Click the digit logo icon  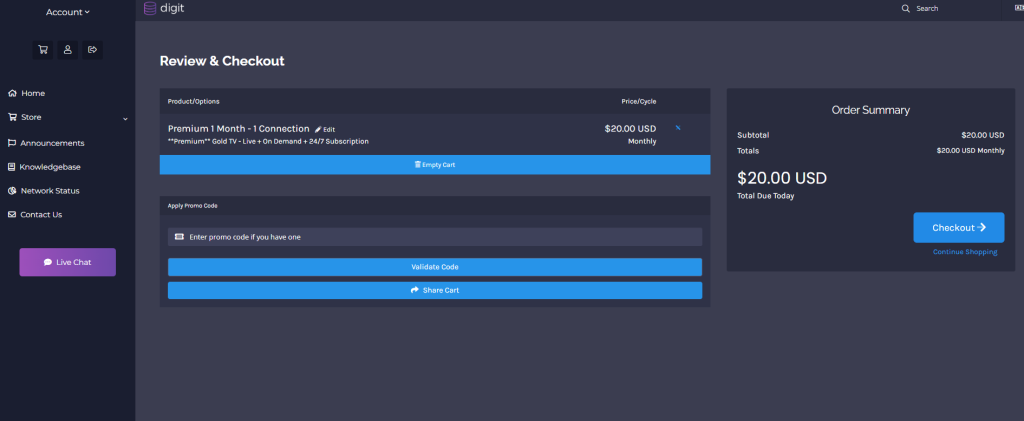point(150,8)
